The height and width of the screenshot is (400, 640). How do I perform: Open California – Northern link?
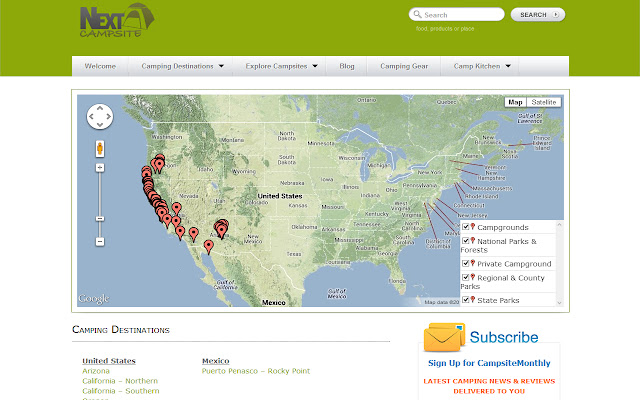[x=120, y=381]
